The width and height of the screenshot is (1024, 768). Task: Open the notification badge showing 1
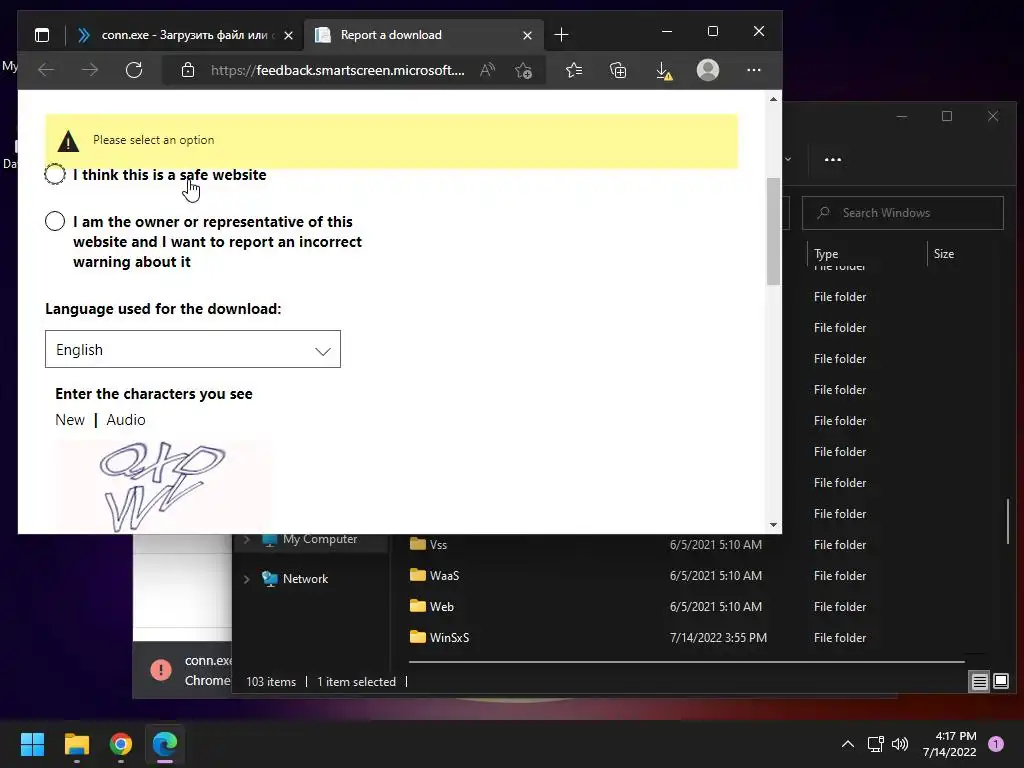pos(996,744)
